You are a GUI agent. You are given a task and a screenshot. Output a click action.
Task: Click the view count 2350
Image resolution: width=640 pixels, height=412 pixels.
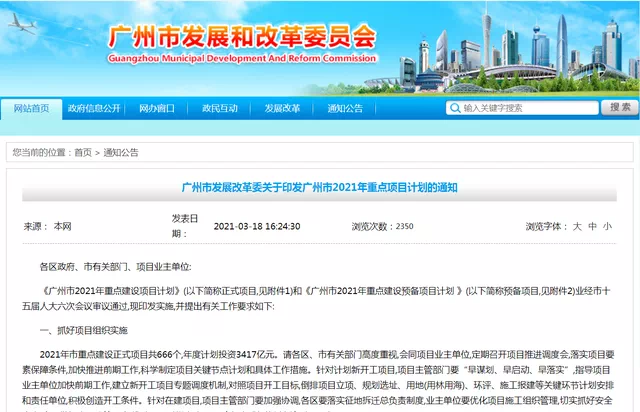[x=404, y=226]
